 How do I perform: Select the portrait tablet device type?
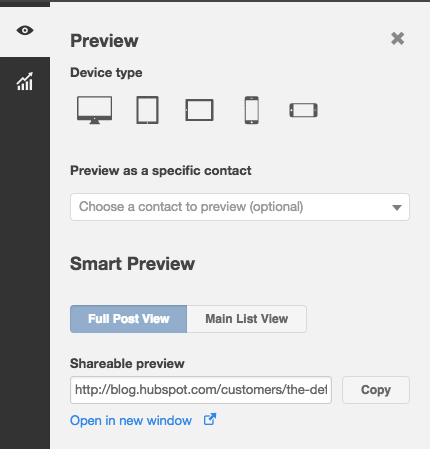coord(147,110)
